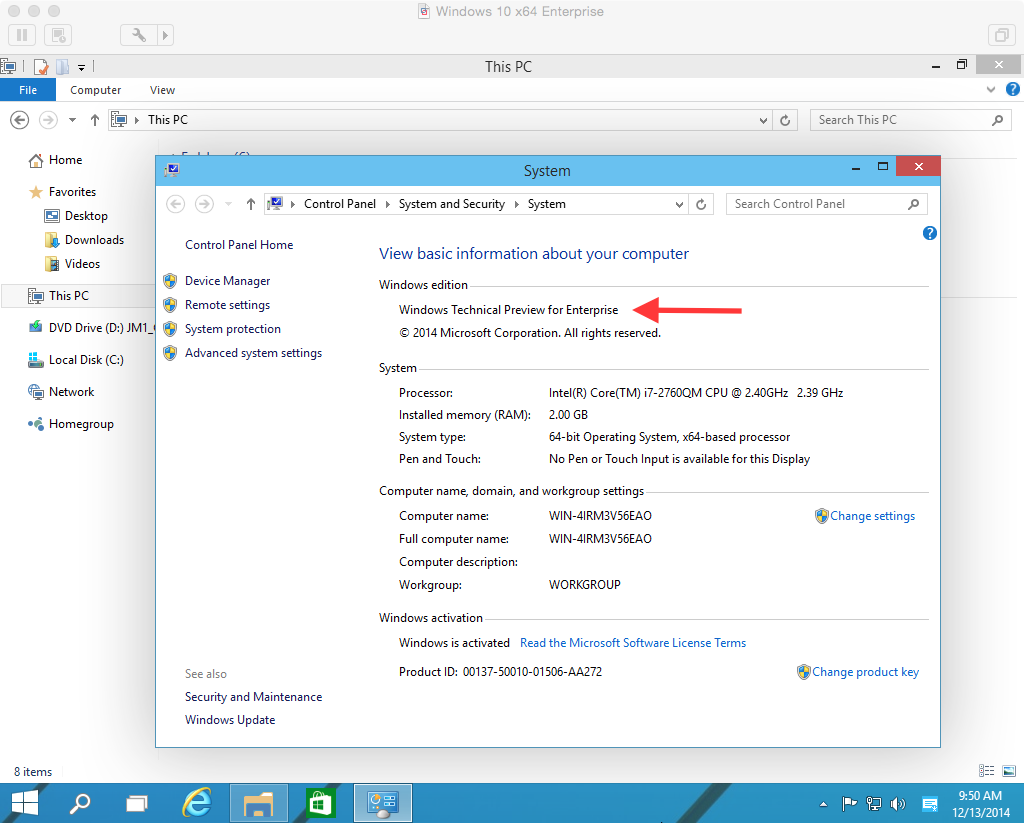Refresh the System control panel page

(701, 204)
